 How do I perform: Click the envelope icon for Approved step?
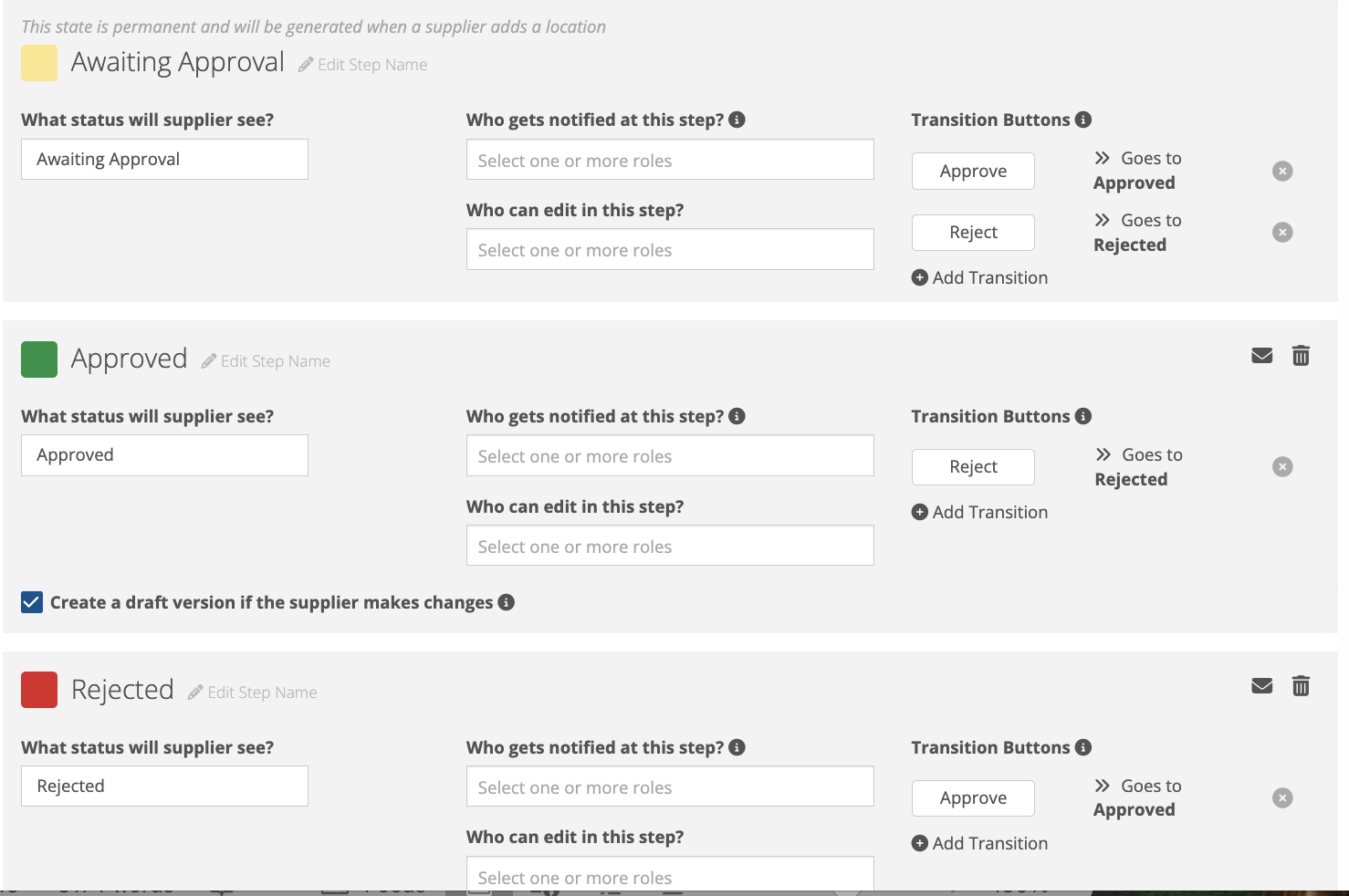click(1261, 356)
